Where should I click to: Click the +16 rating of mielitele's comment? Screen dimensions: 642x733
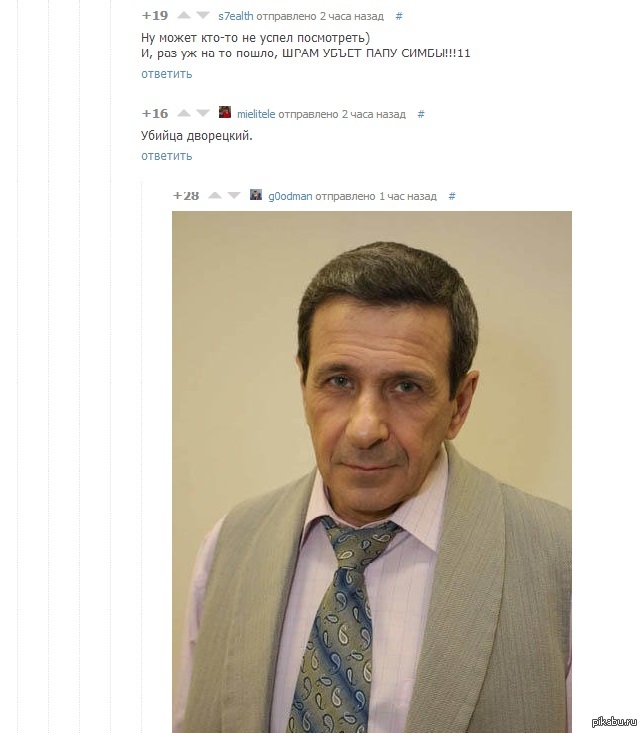[x=155, y=113]
